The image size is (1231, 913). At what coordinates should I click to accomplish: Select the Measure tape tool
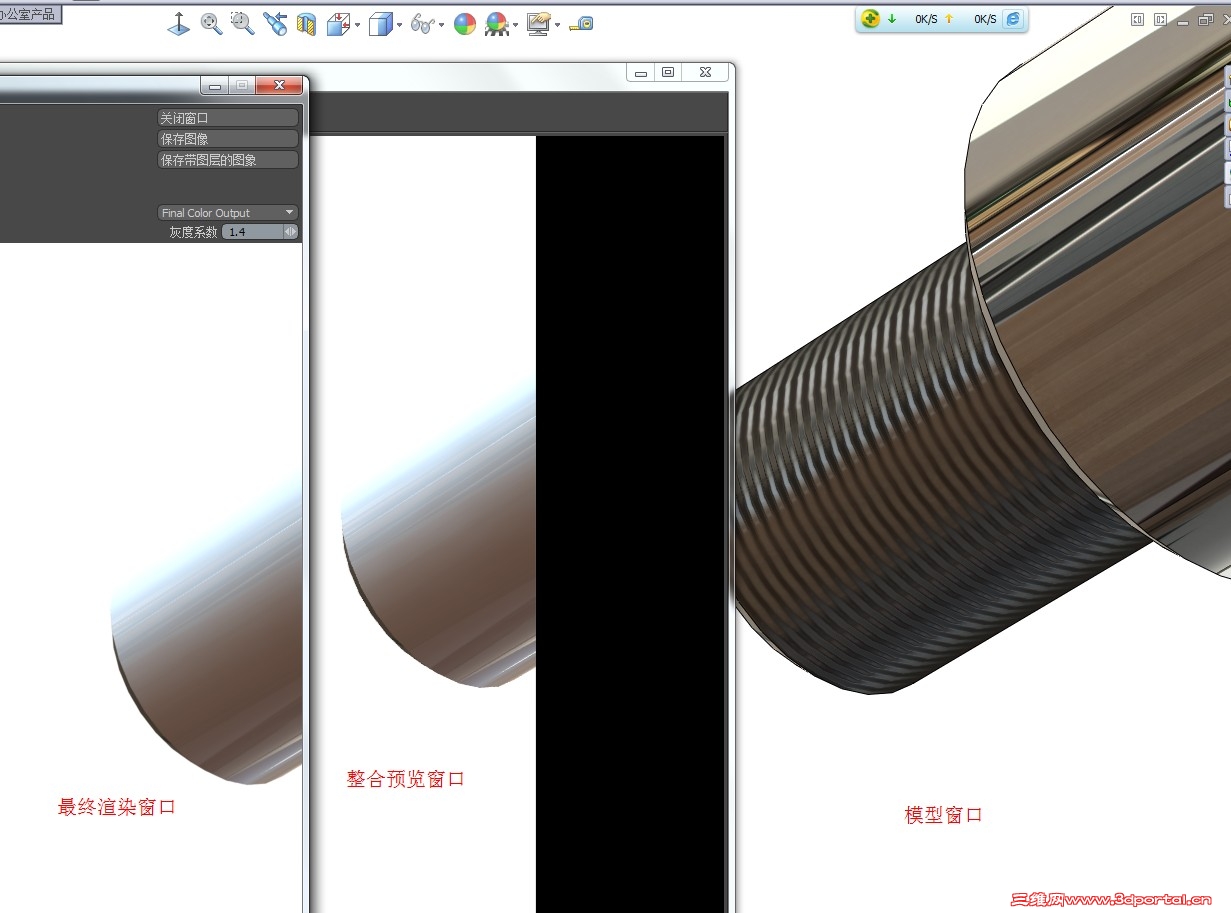tap(581, 24)
